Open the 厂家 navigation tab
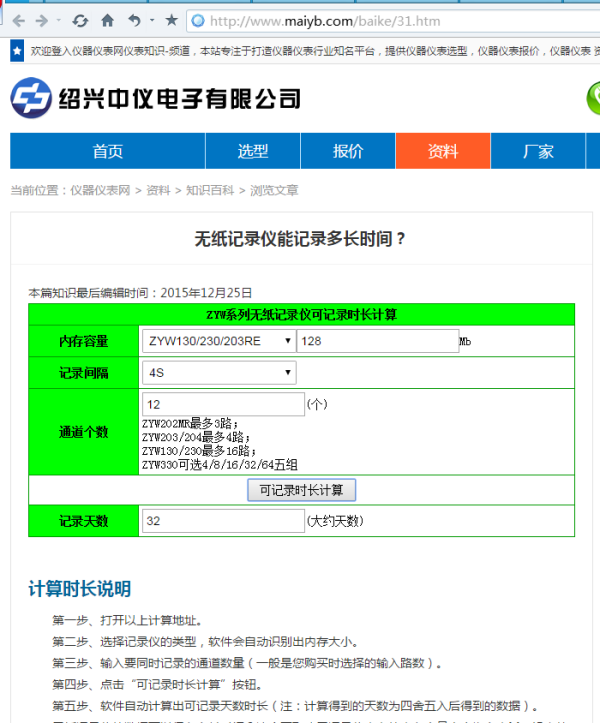The height and width of the screenshot is (723, 600). click(x=538, y=151)
